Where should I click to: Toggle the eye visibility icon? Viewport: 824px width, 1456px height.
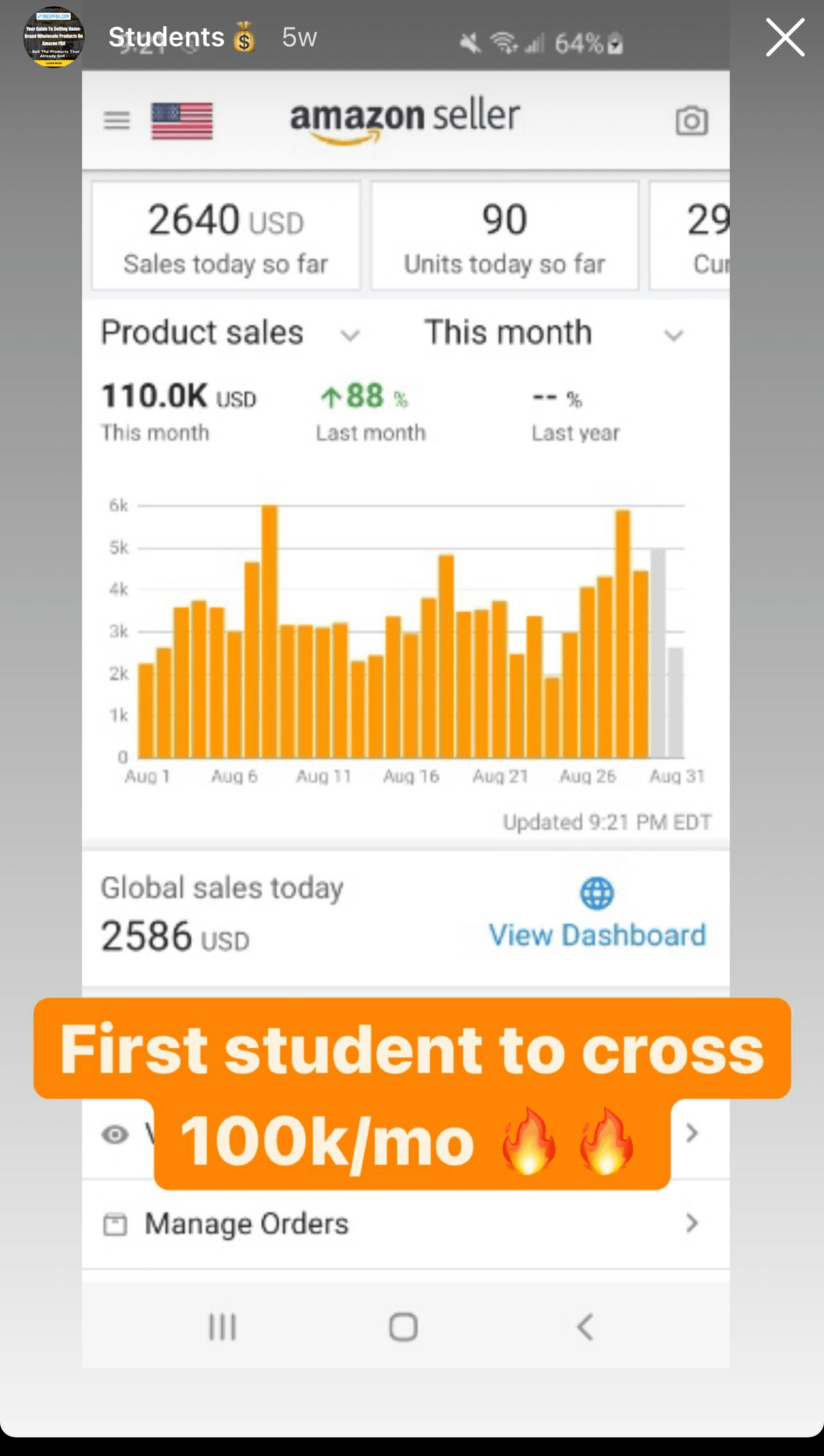tap(116, 1134)
